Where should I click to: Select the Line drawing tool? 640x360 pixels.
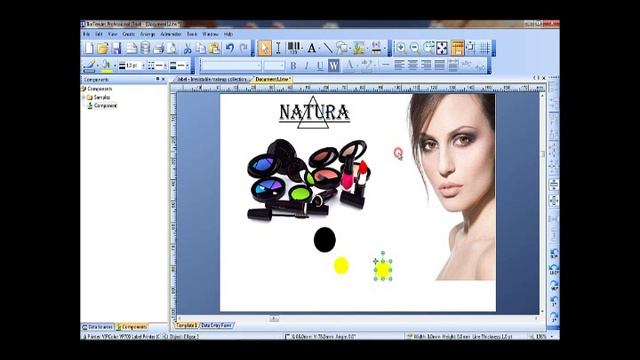point(328,48)
